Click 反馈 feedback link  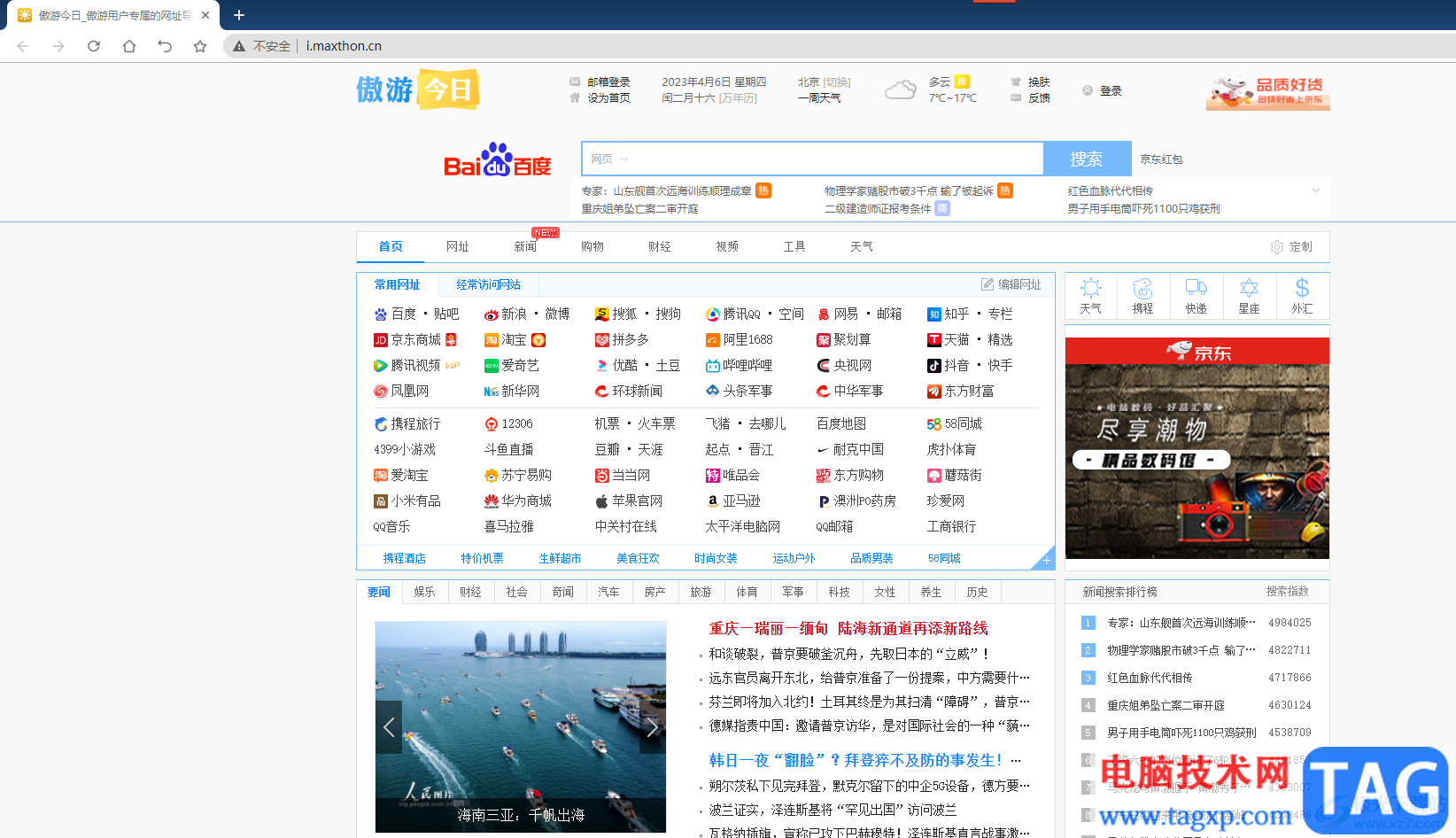[1039, 98]
